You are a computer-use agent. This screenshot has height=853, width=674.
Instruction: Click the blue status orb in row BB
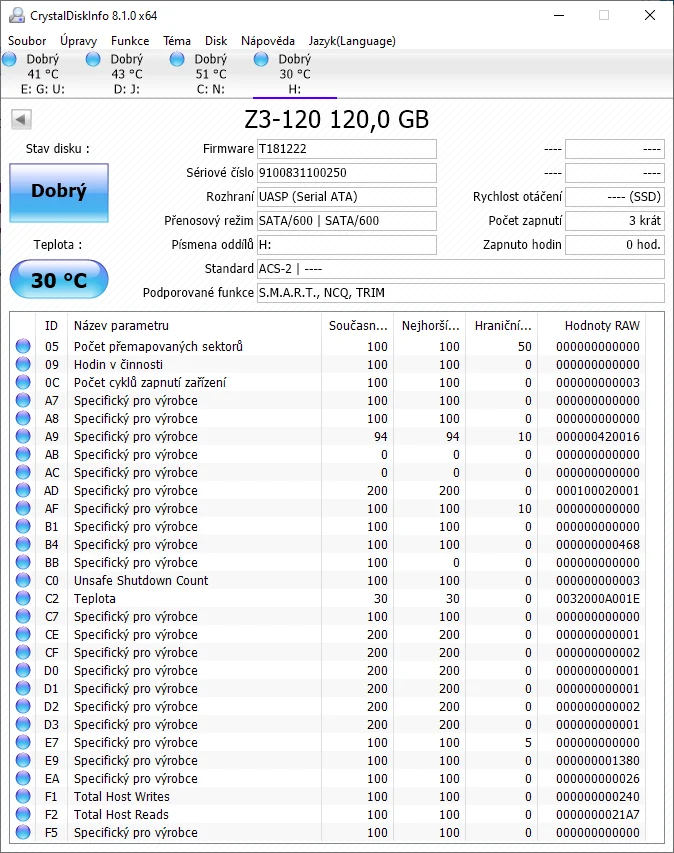point(23,562)
